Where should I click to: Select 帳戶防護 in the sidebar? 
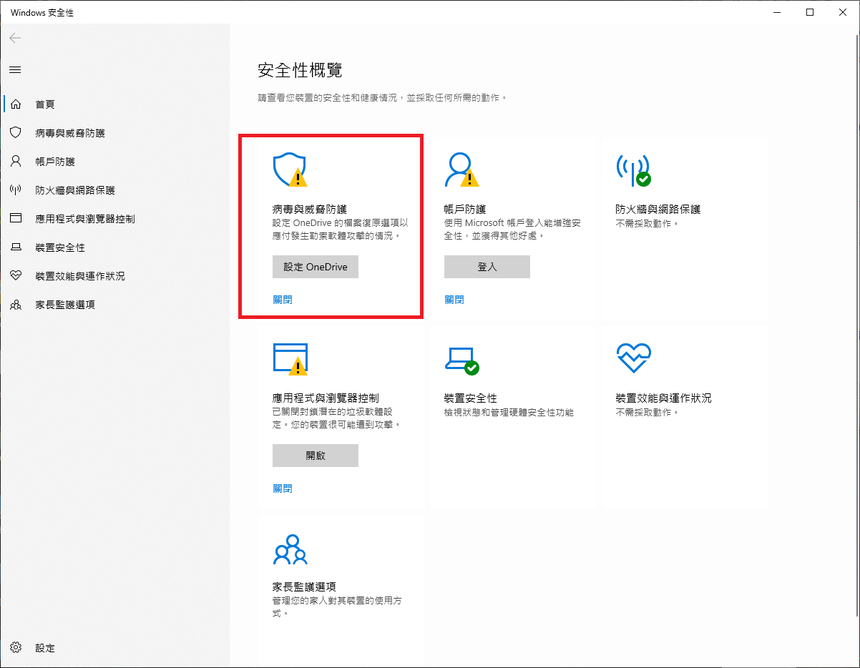[x=55, y=161]
